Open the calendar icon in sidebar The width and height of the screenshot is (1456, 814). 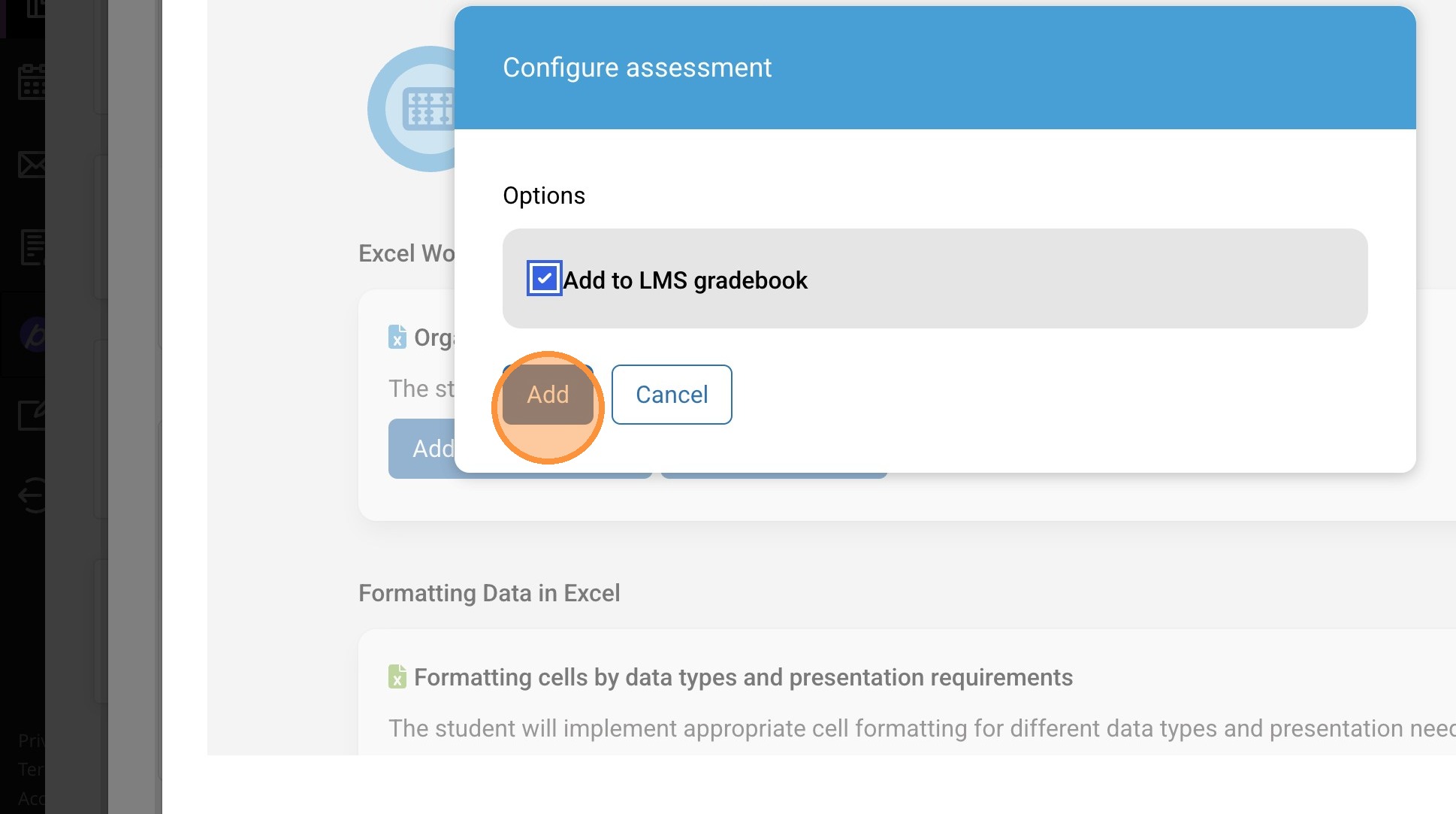pos(32,82)
